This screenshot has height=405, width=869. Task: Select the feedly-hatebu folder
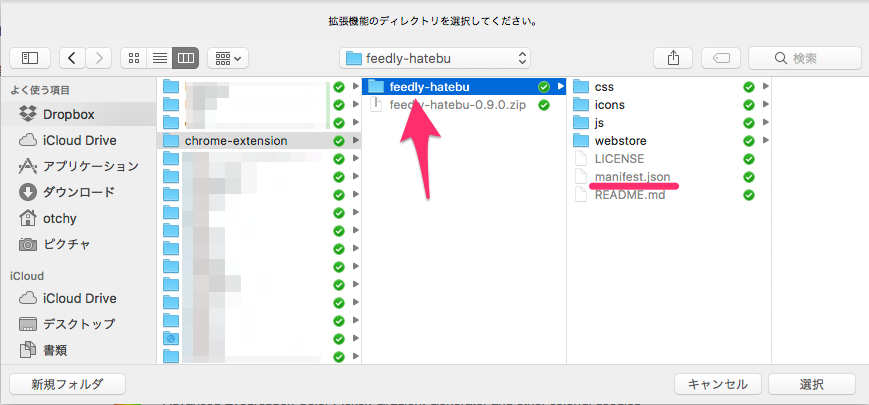coord(464,86)
